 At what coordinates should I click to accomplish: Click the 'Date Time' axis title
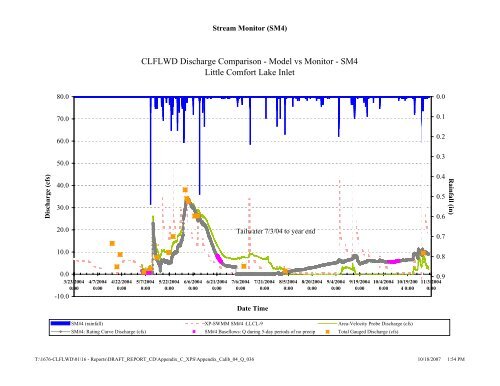click(x=252, y=309)
